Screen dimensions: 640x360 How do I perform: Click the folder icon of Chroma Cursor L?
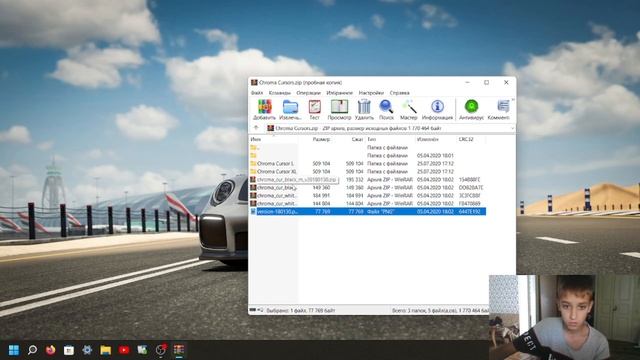253,163
